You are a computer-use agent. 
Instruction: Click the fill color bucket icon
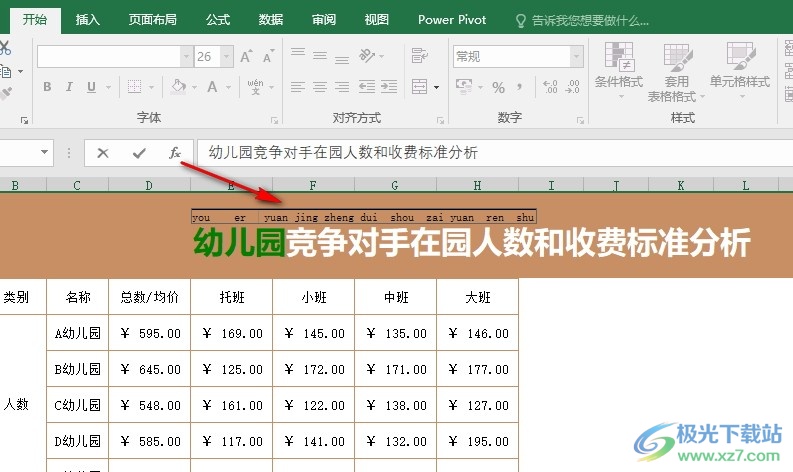click(x=179, y=87)
